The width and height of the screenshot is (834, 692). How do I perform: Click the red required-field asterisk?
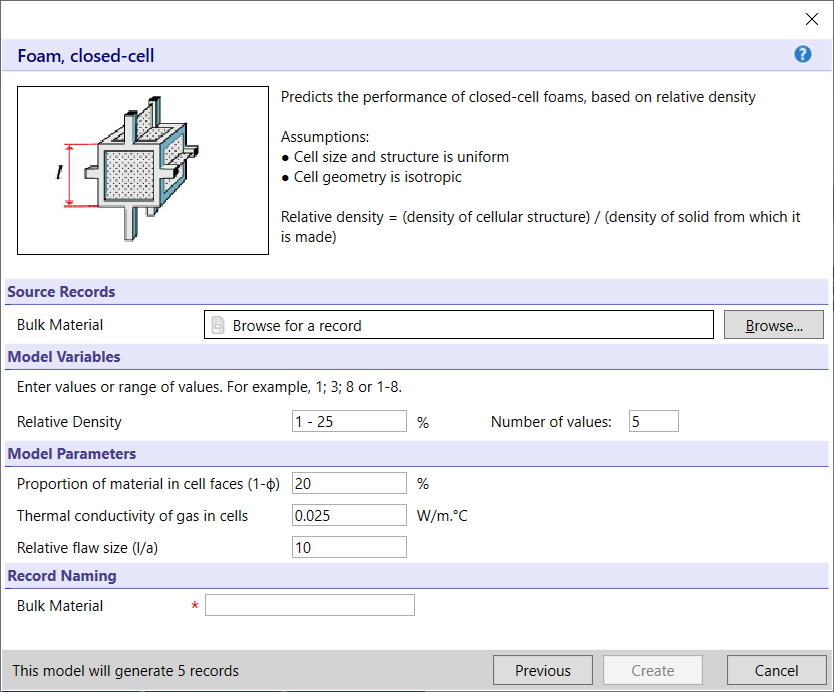[195, 606]
